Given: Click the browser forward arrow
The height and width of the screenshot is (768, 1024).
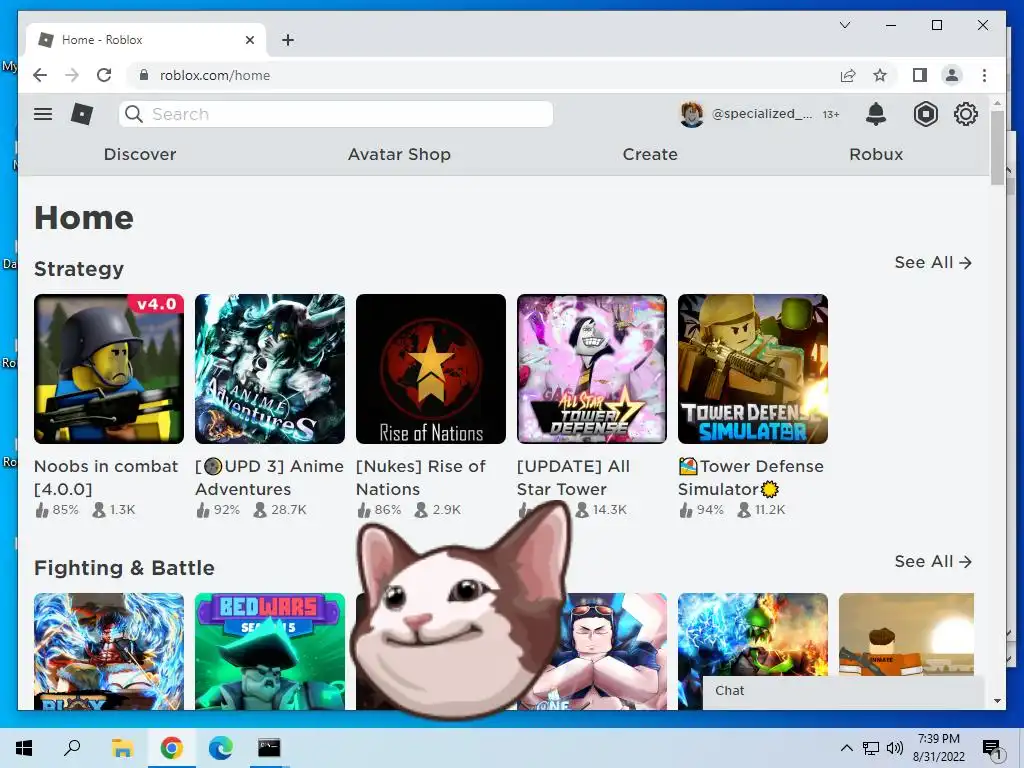Looking at the screenshot, I should tap(72, 75).
